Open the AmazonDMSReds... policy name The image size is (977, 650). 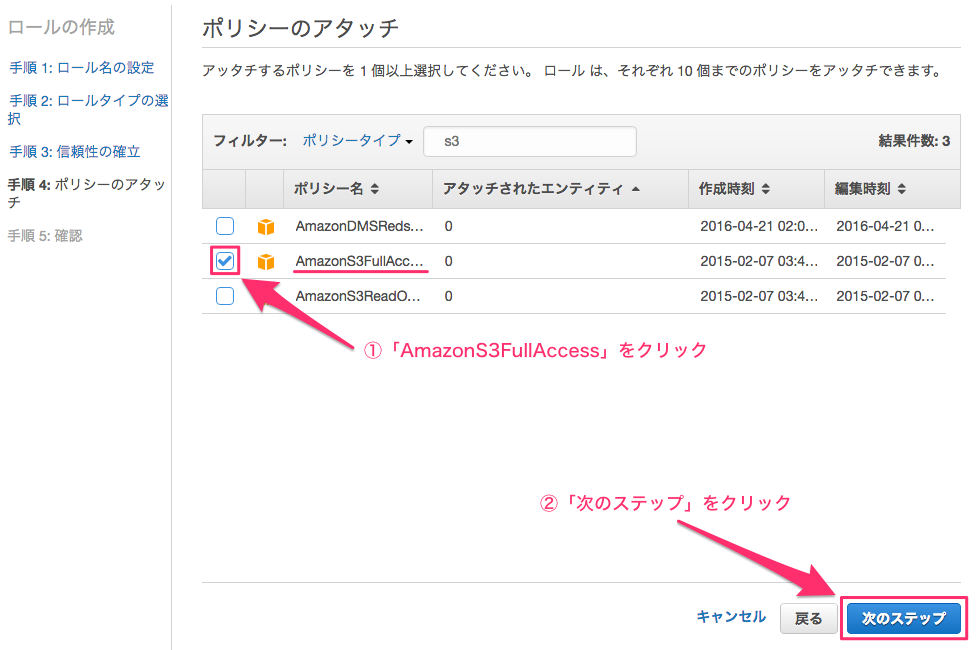click(359, 226)
